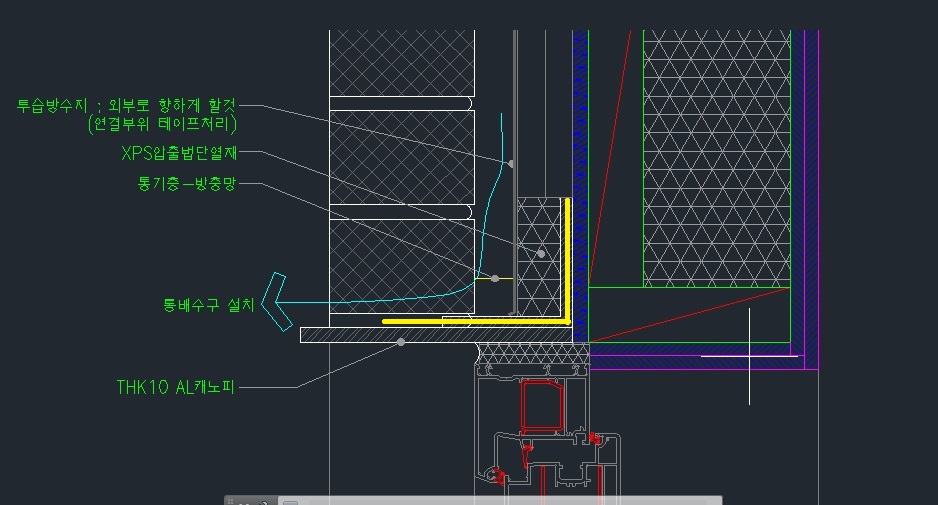Select the '통기층-벗충망' annotation text
The height and width of the screenshot is (505, 938).
point(185,184)
